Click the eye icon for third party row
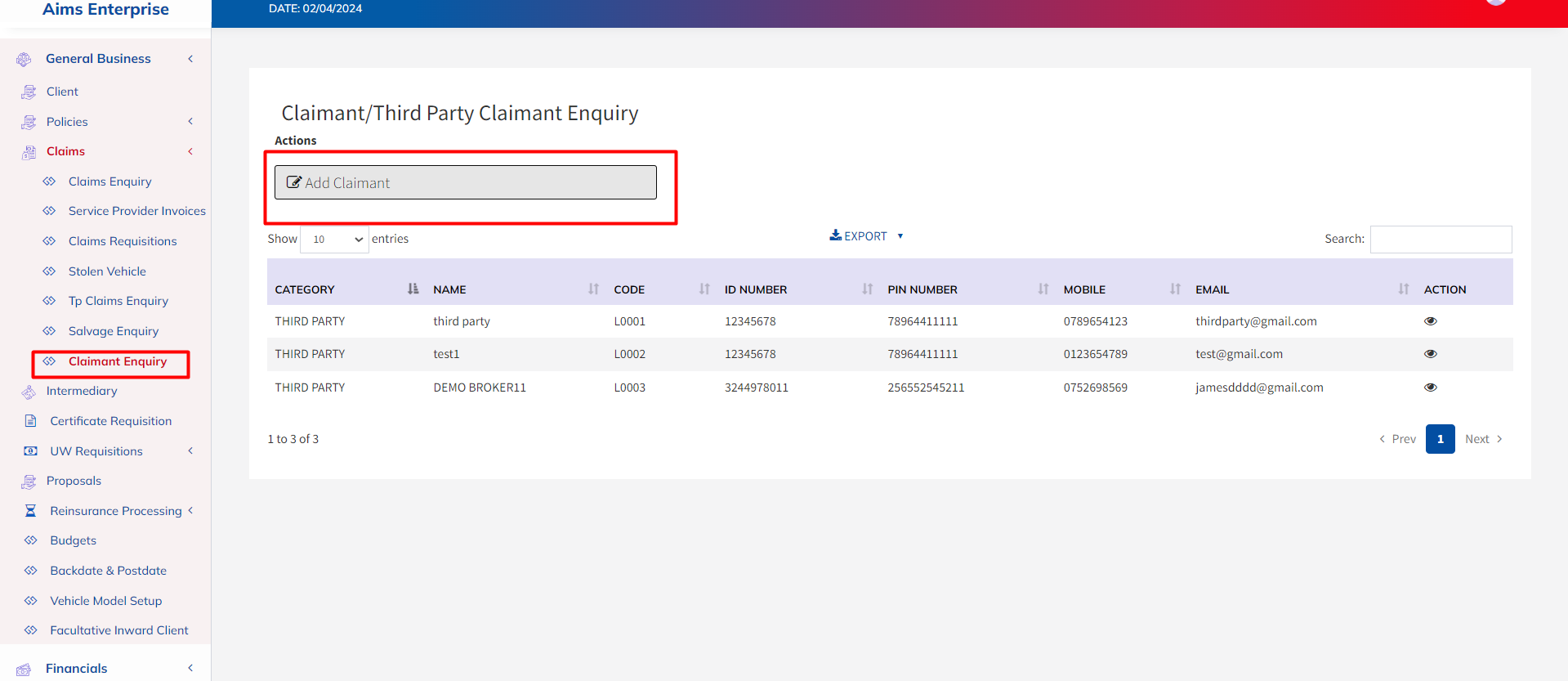The height and width of the screenshot is (681, 1568). [1430, 321]
